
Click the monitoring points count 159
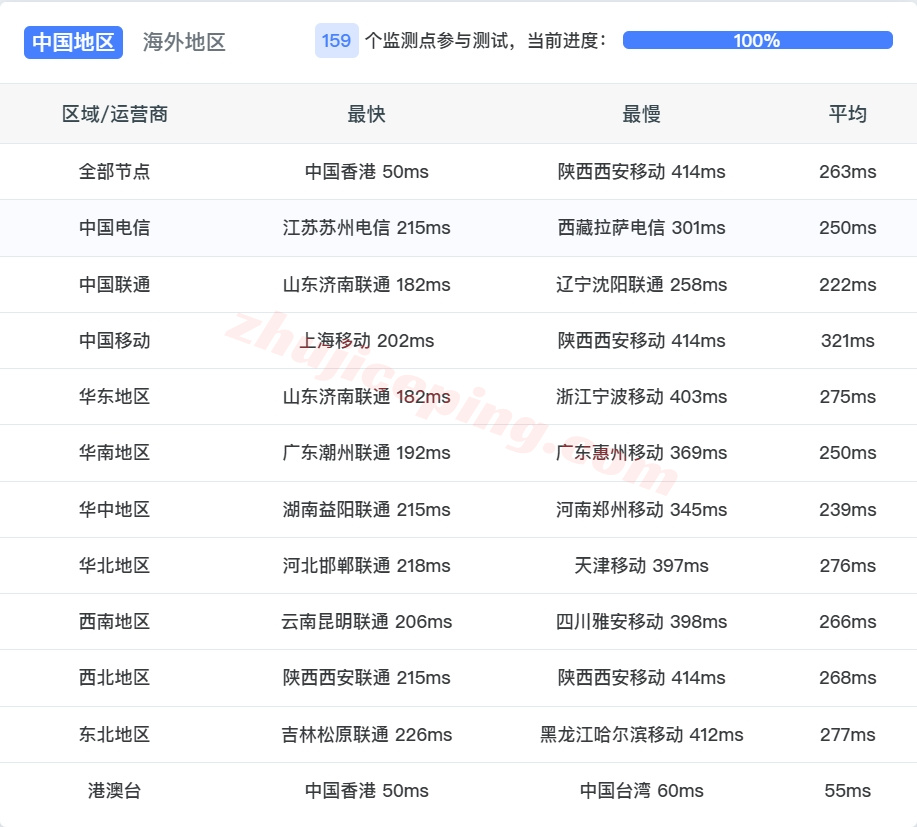coord(335,41)
